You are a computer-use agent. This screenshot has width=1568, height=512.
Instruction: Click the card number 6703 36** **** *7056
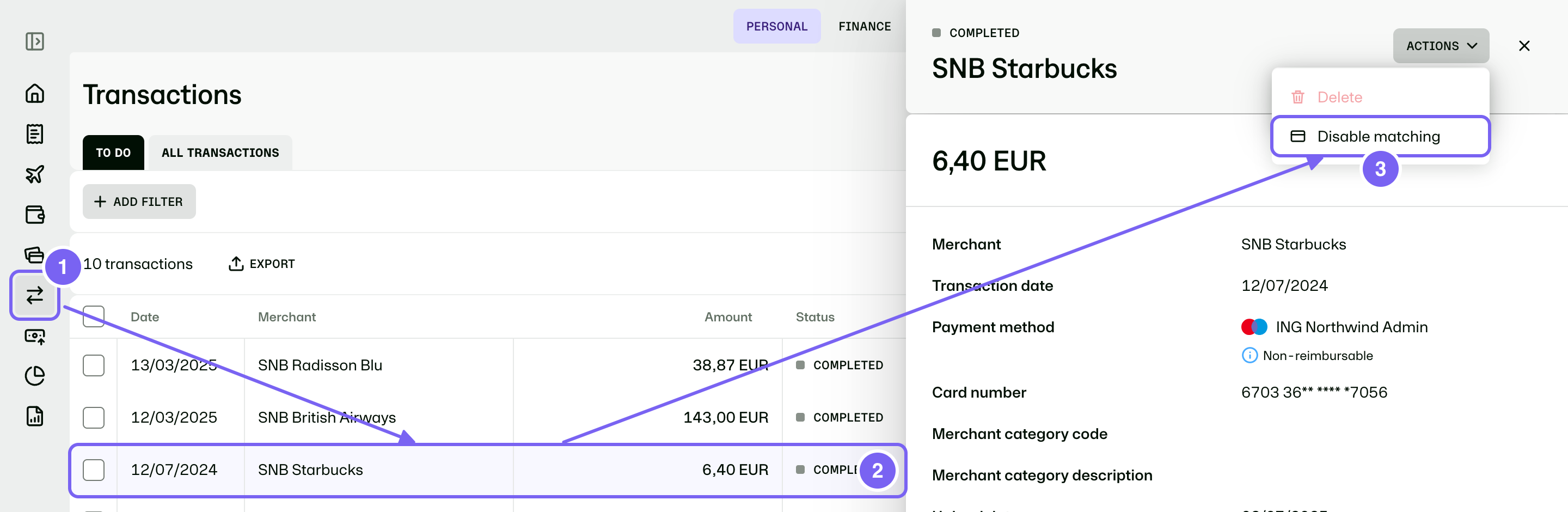[x=1314, y=393]
